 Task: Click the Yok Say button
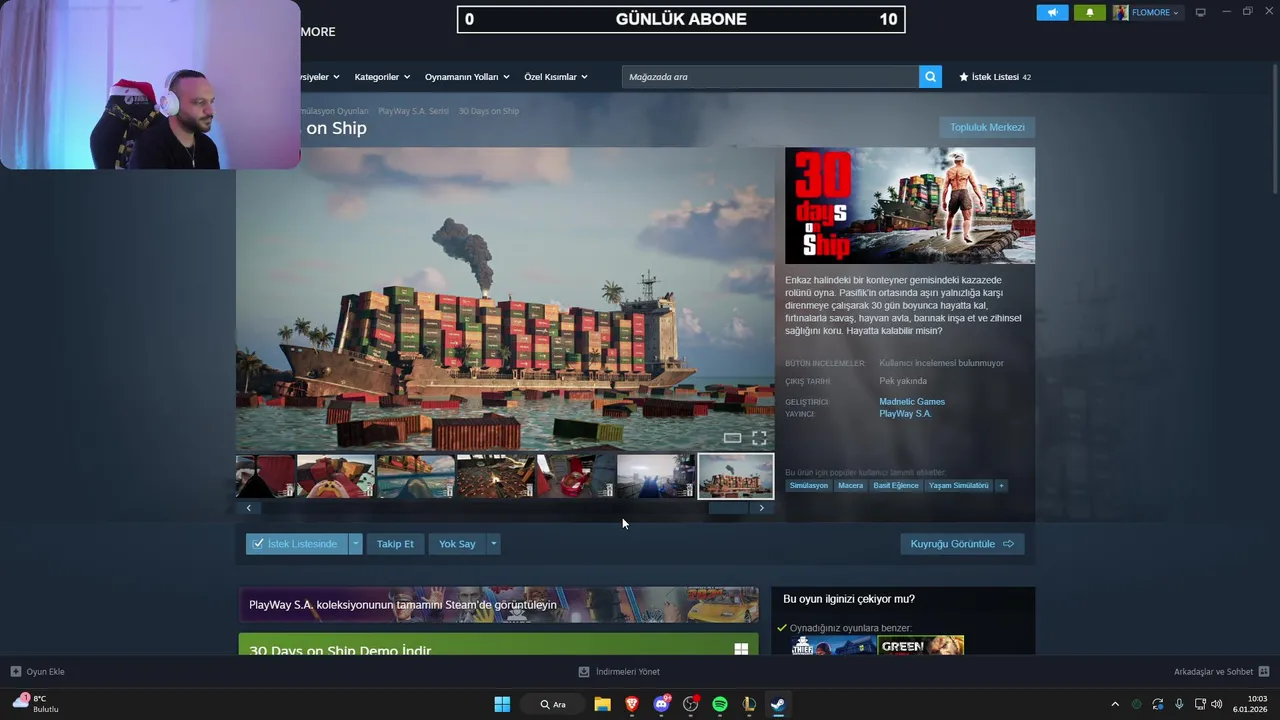pyautogui.click(x=457, y=544)
